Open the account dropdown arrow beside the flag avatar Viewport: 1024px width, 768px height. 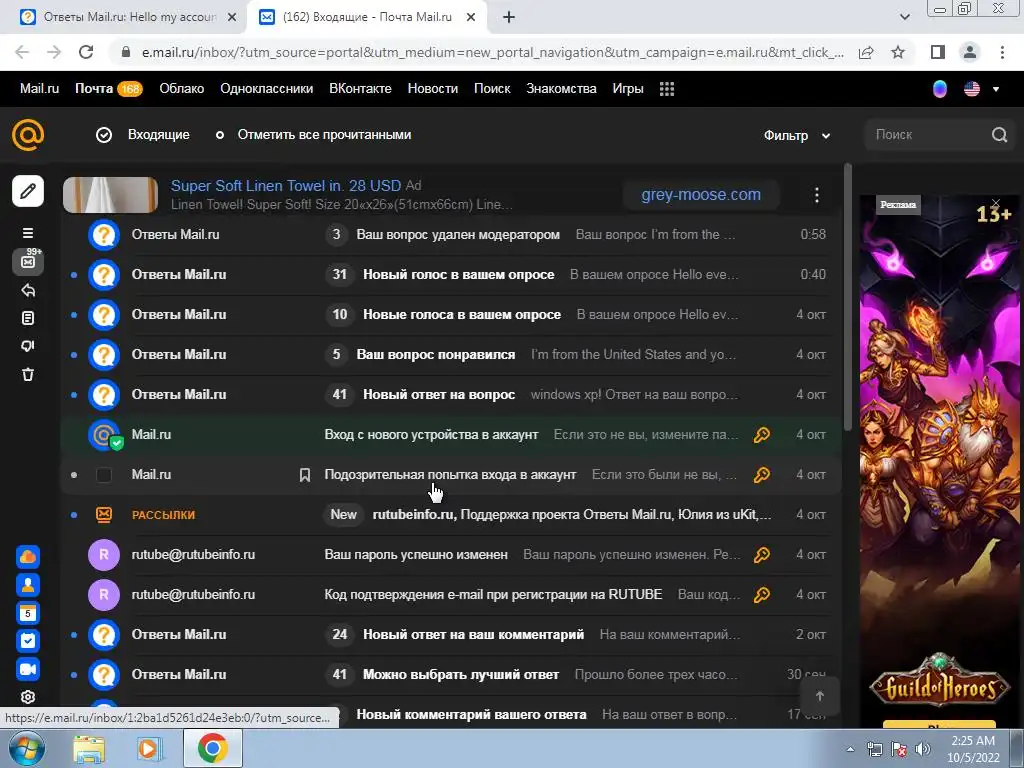coord(996,89)
